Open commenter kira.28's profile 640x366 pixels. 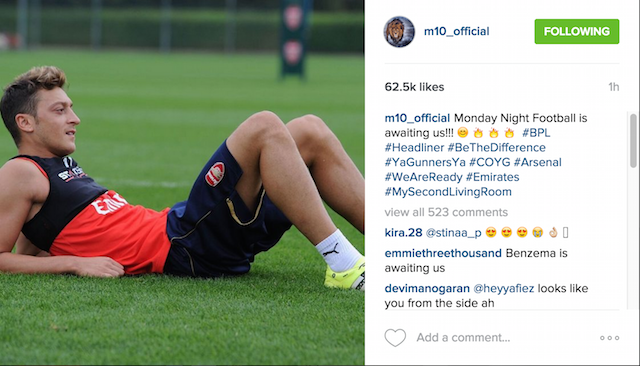pos(403,233)
